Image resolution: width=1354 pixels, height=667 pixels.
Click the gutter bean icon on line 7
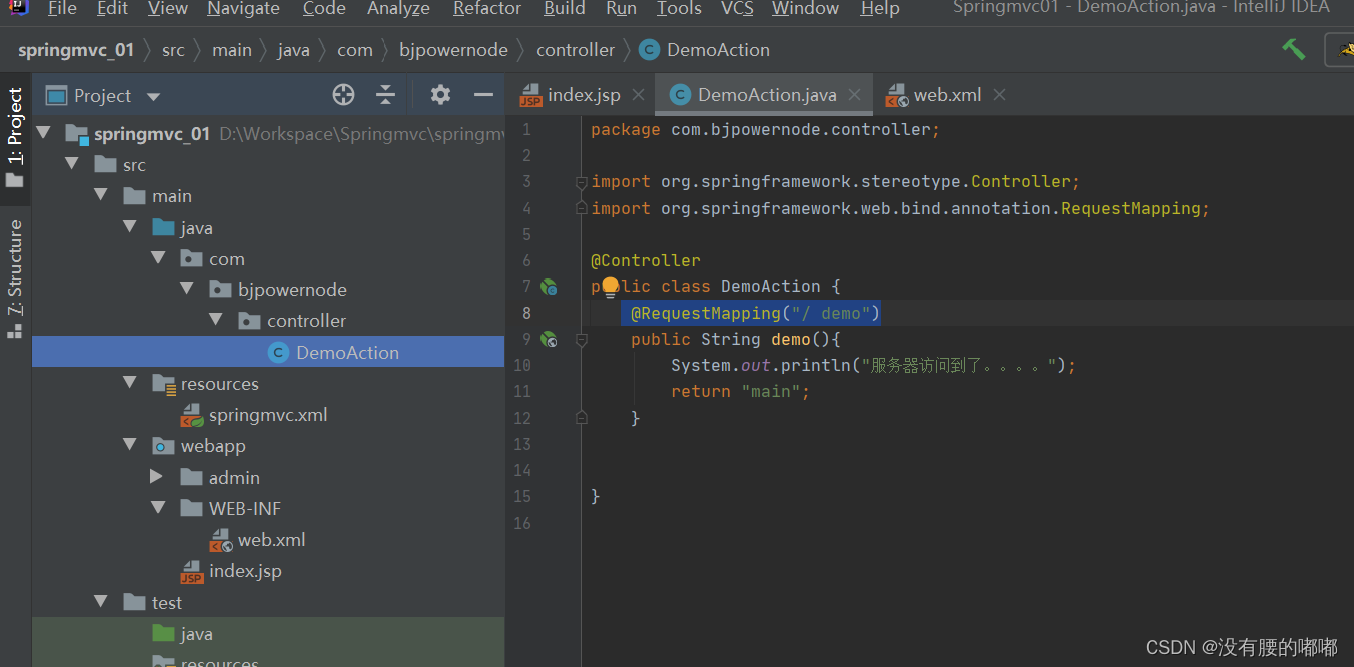549,287
